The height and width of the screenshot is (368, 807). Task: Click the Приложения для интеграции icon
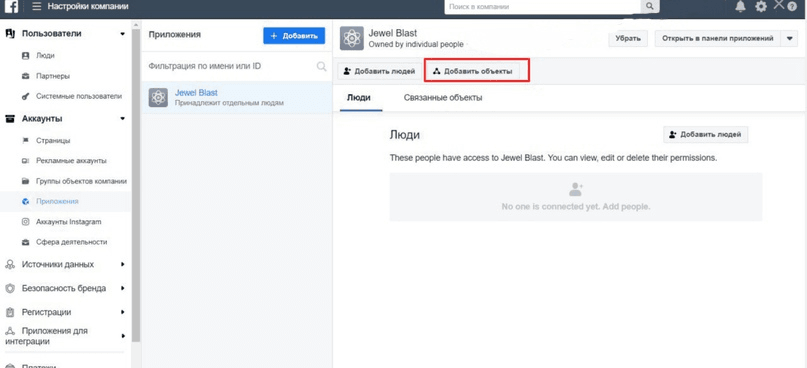coord(10,331)
